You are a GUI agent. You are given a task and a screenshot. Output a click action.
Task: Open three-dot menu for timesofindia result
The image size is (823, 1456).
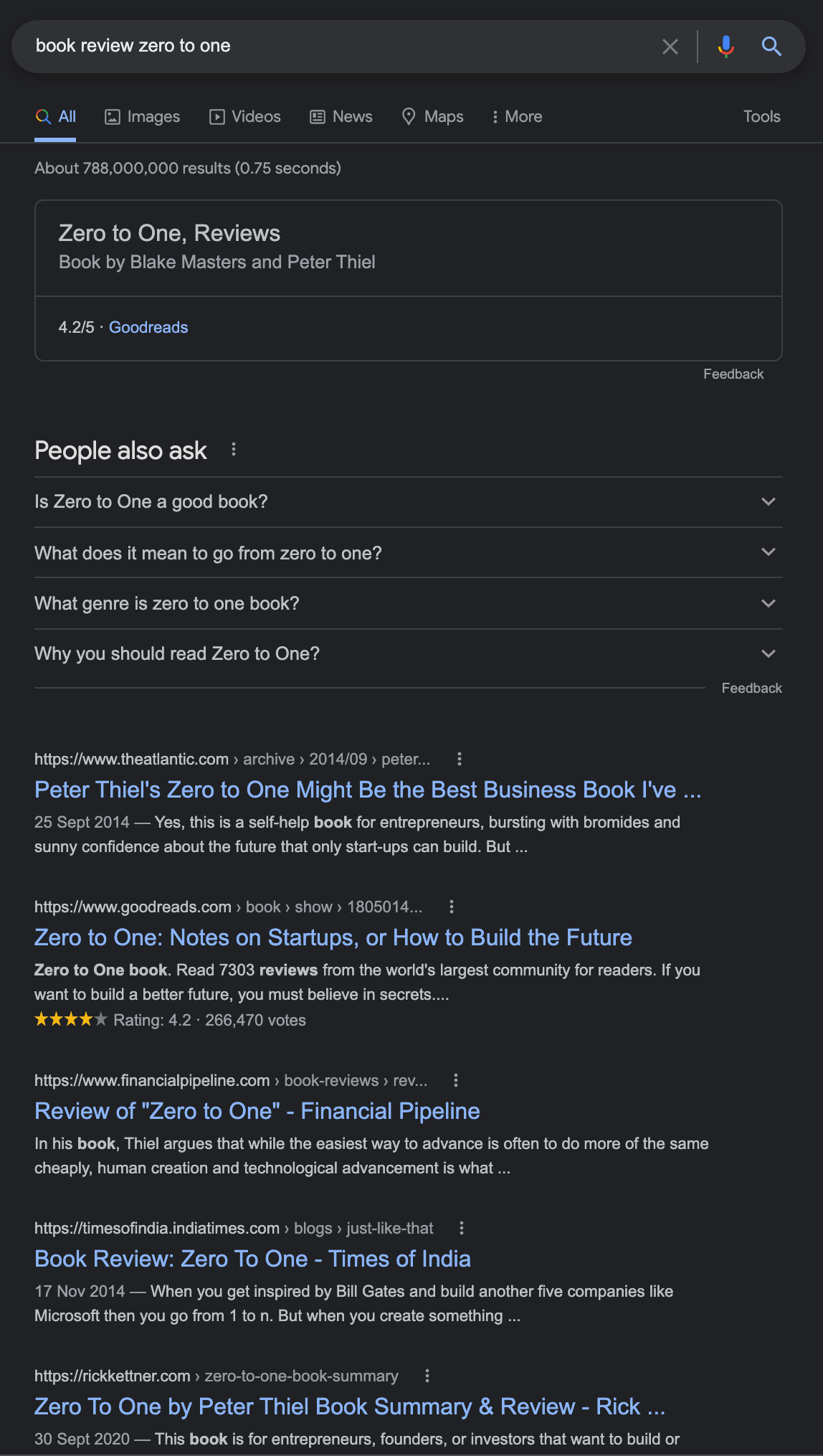[x=462, y=1228]
